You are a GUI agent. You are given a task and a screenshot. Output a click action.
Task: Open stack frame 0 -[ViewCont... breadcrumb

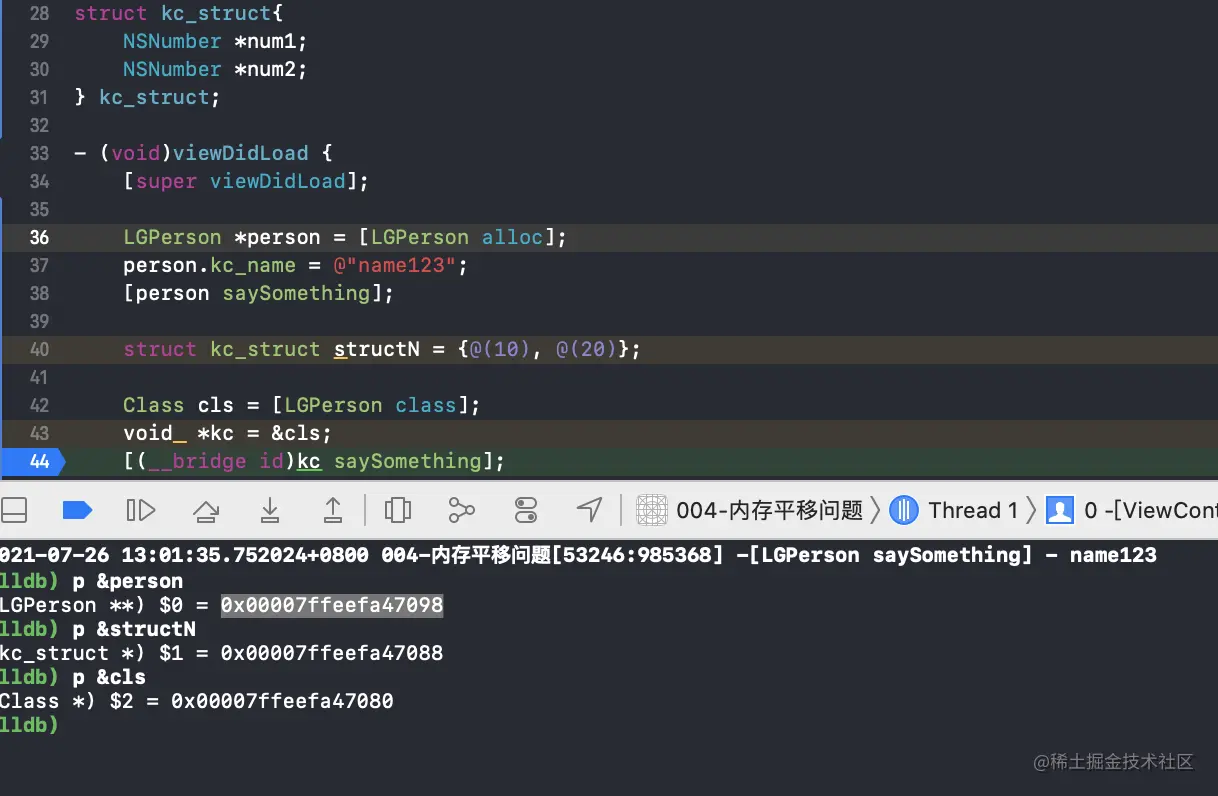pyautogui.click(x=1132, y=510)
